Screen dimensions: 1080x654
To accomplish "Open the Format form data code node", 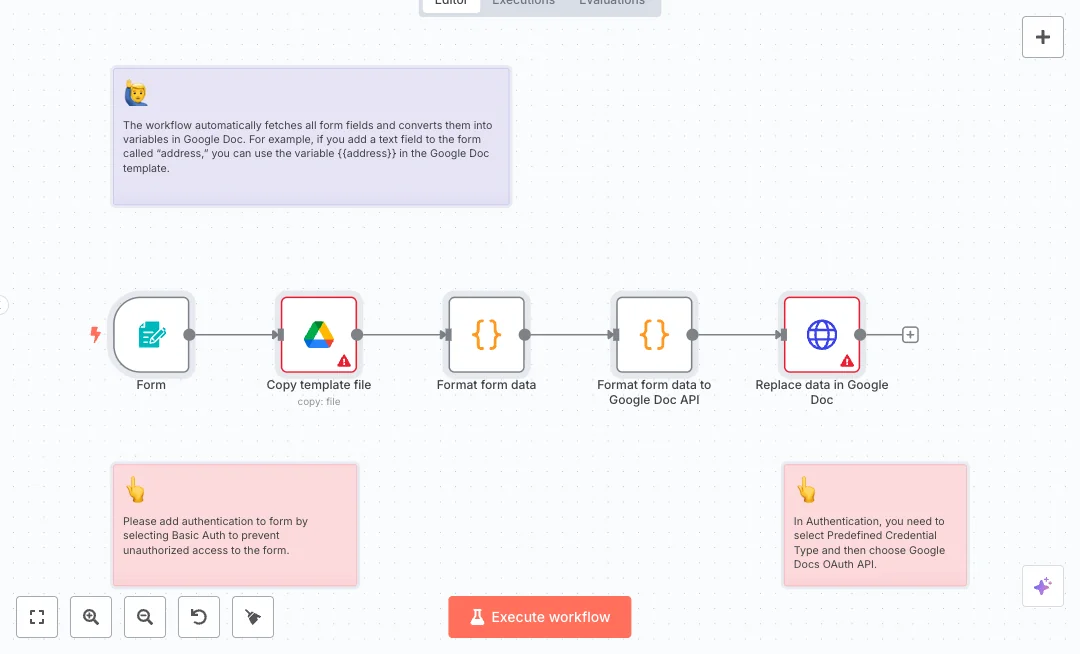I will pyautogui.click(x=487, y=335).
